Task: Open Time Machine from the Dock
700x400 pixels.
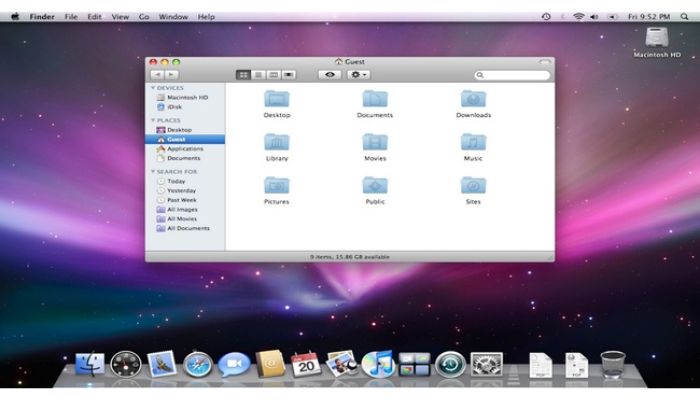Action: click(450, 364)
